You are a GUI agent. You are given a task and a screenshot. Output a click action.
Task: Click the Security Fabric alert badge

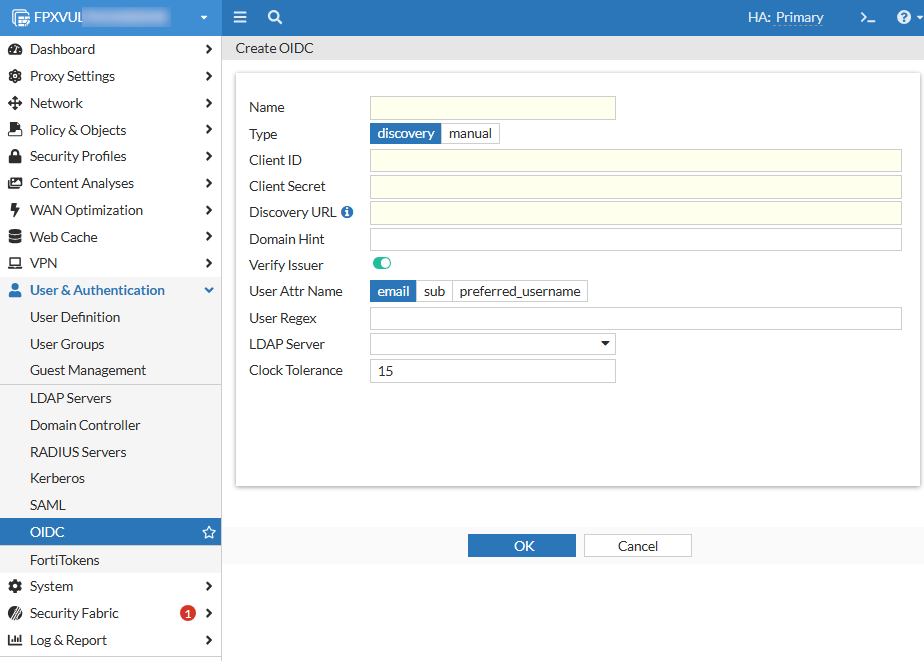187,613
